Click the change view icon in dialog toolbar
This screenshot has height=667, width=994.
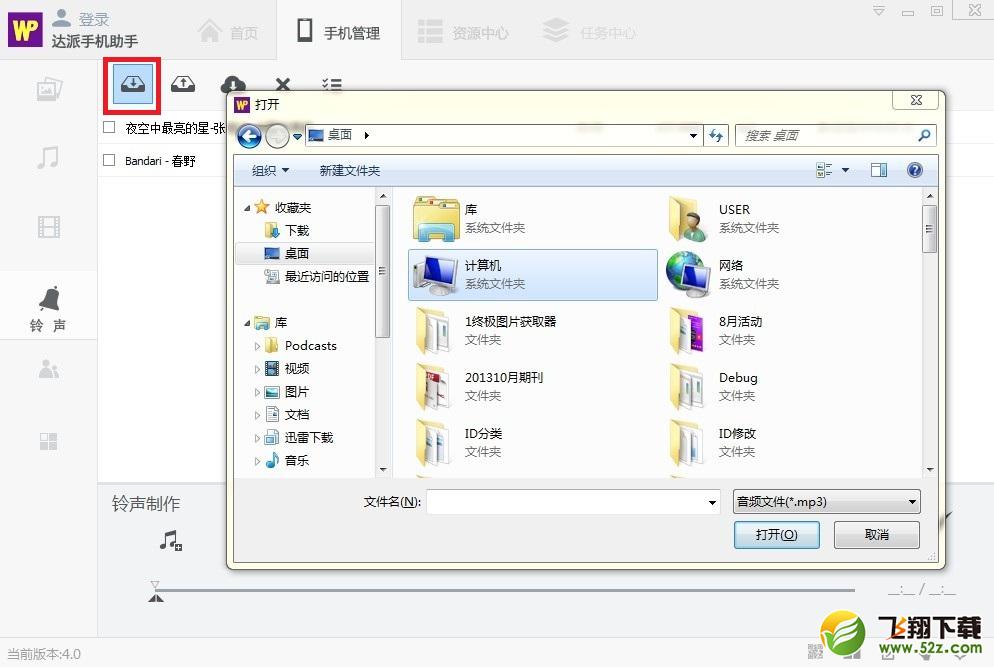pyautogui.click(x=824, y=170)
